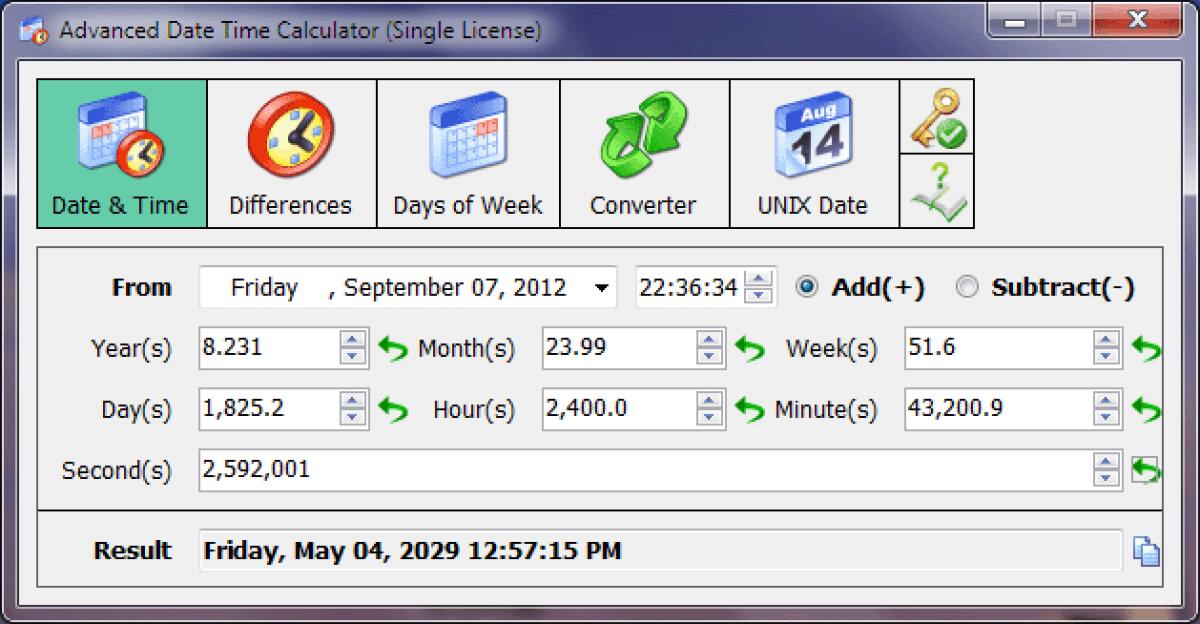Select the UNIX Date tool

coord(814,150)
